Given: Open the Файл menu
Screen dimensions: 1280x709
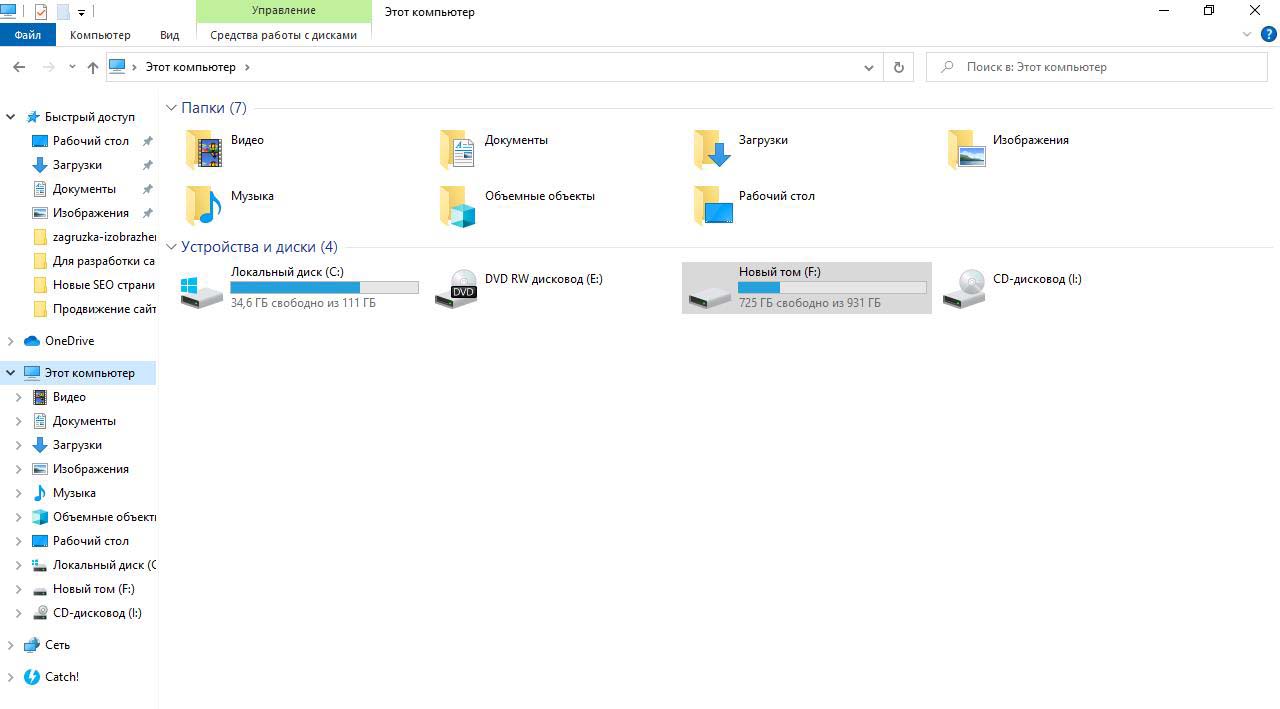Looking at the screenshot, I should (28, 35).
